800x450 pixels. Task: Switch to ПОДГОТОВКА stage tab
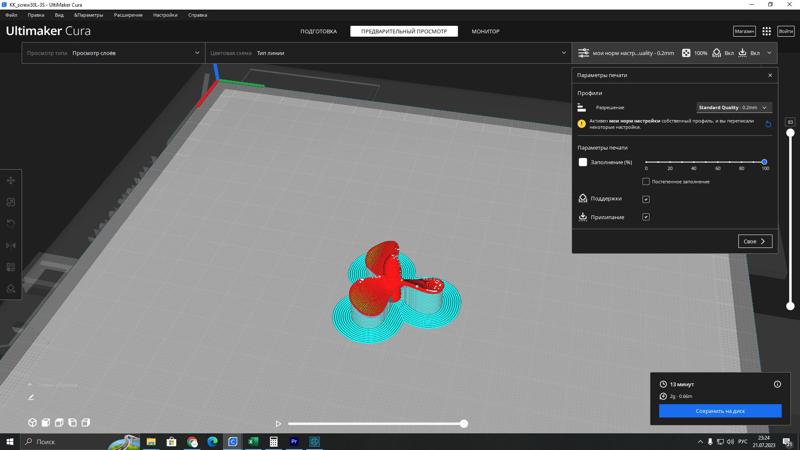click(x=318, y=31)
